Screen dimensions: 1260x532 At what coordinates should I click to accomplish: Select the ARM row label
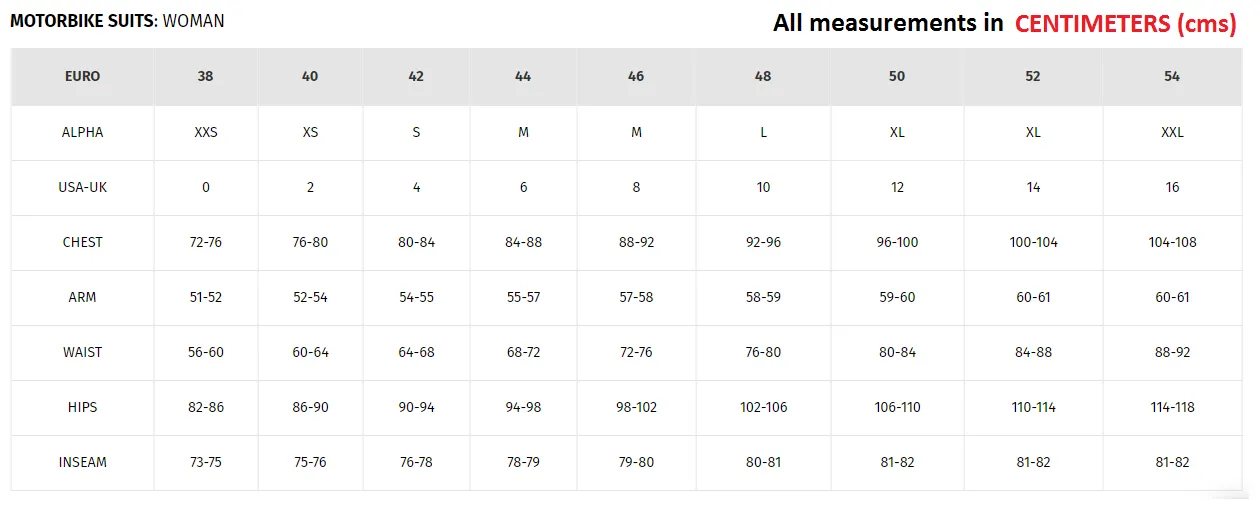point(82,298)
